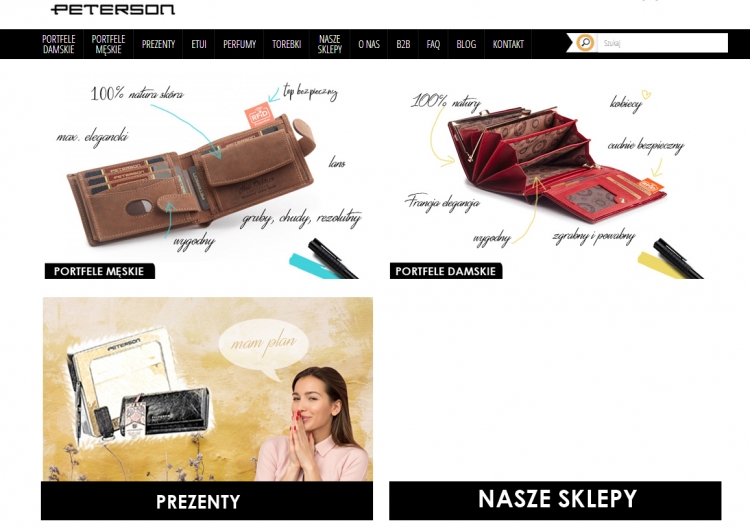Select Torebki in the top menu
The image size is (750, 530).
(287, 44)
